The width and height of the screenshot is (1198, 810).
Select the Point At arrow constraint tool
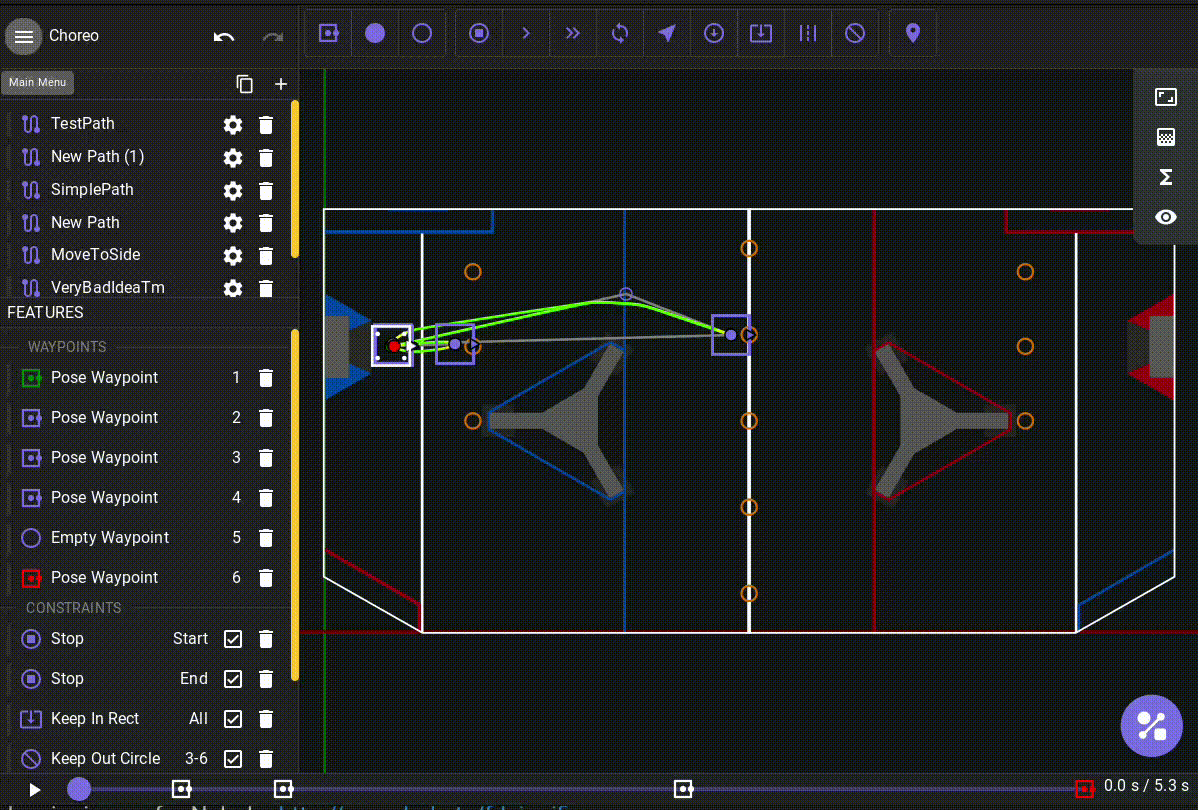[x=666, y=33]
